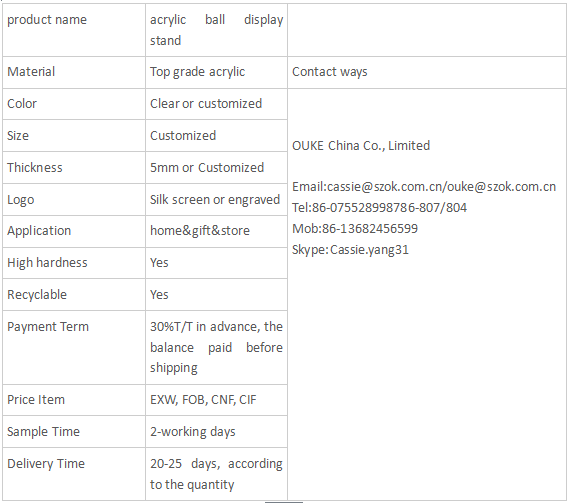
Task: Click the 'product name' label cell
Action: coord(74,30)
